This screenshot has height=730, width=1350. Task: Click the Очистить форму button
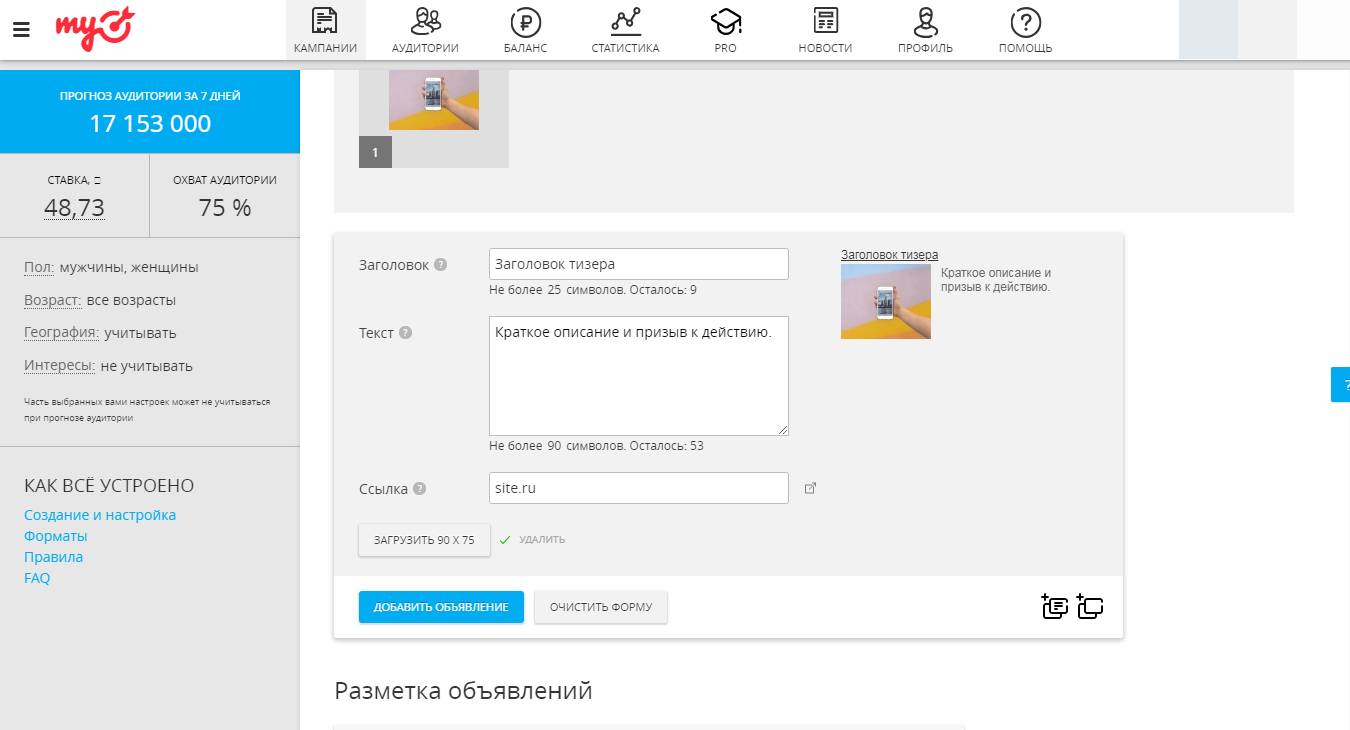600,607
